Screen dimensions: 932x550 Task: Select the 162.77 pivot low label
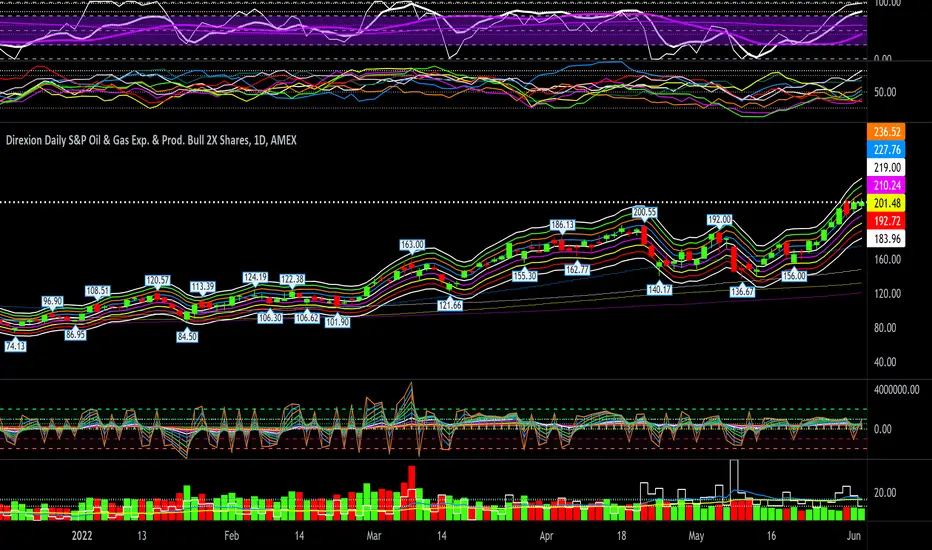[577, 270]
